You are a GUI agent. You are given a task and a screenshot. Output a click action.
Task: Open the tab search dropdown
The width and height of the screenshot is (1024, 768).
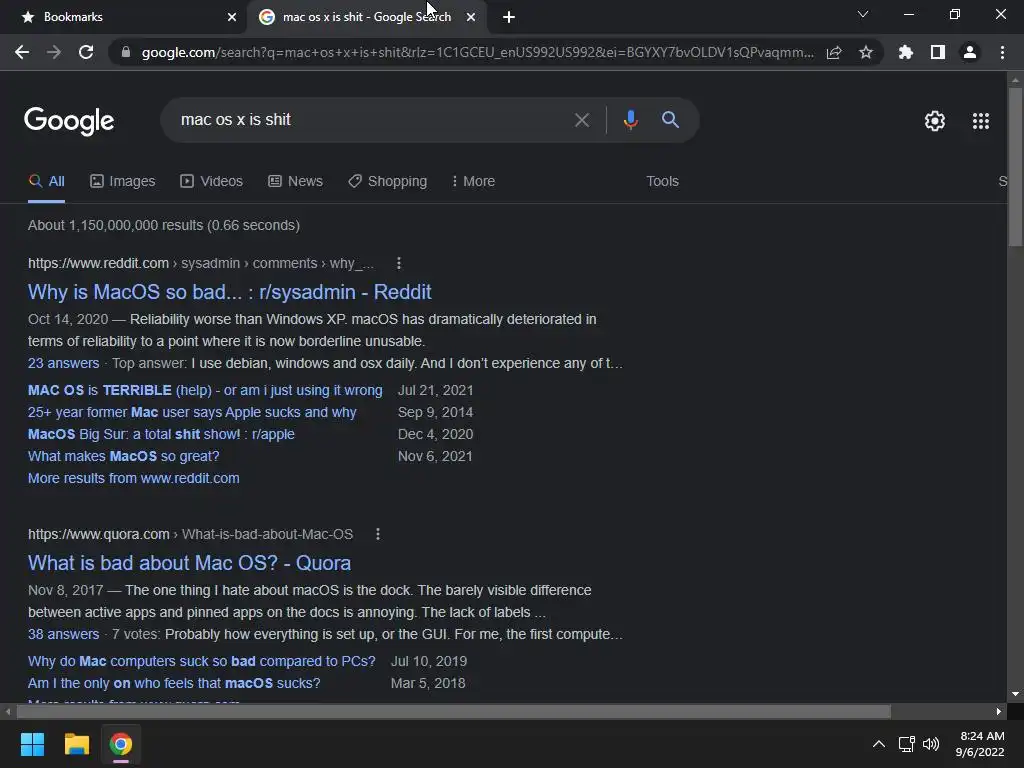pos(863,14)
